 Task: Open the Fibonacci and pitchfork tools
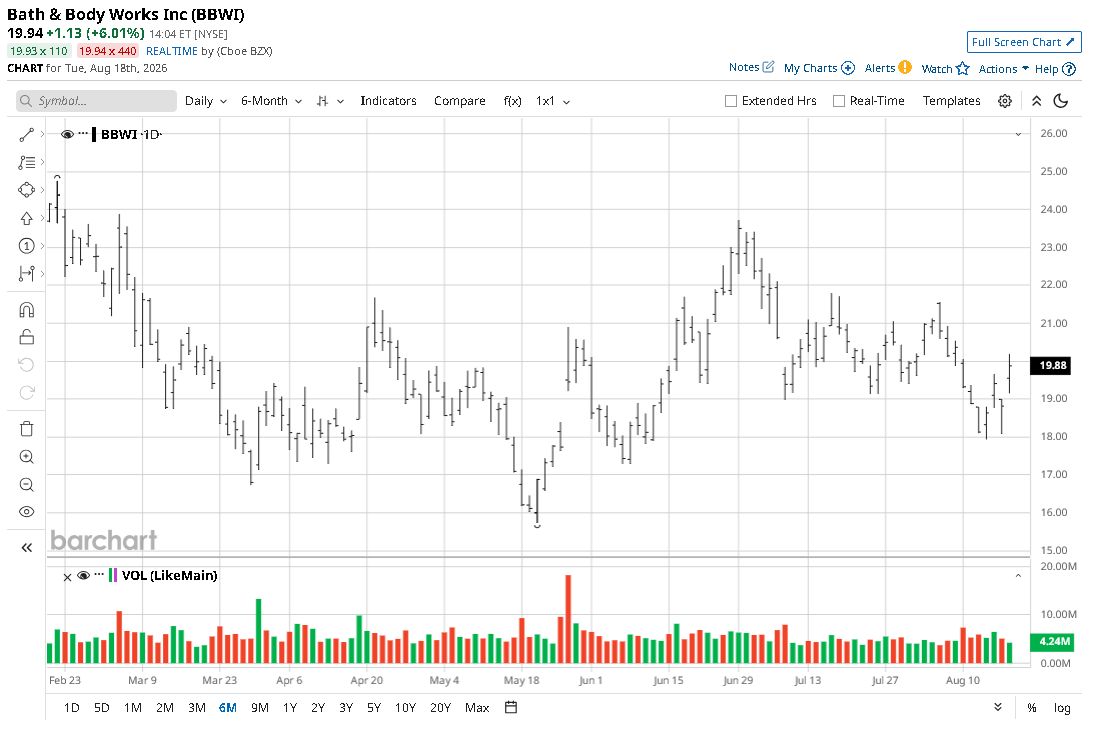coord(27,162)
